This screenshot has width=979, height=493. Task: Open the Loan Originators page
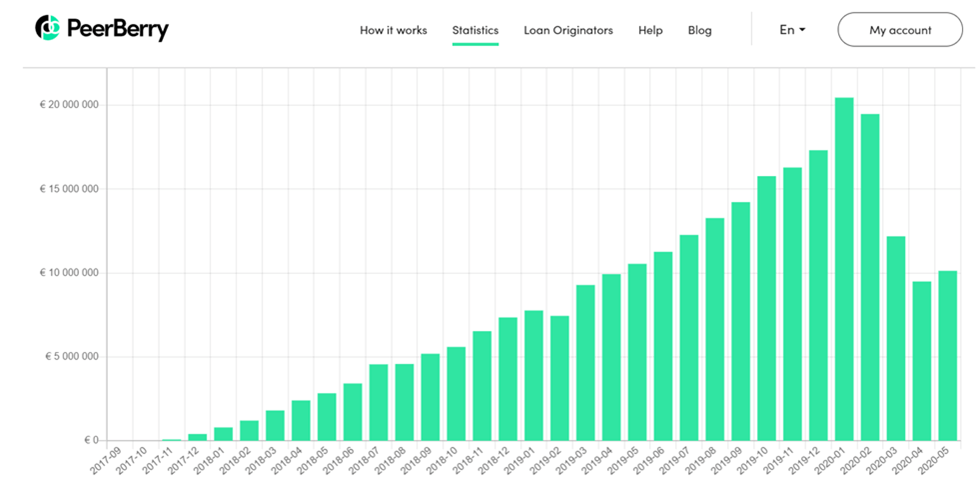[568, 30]
